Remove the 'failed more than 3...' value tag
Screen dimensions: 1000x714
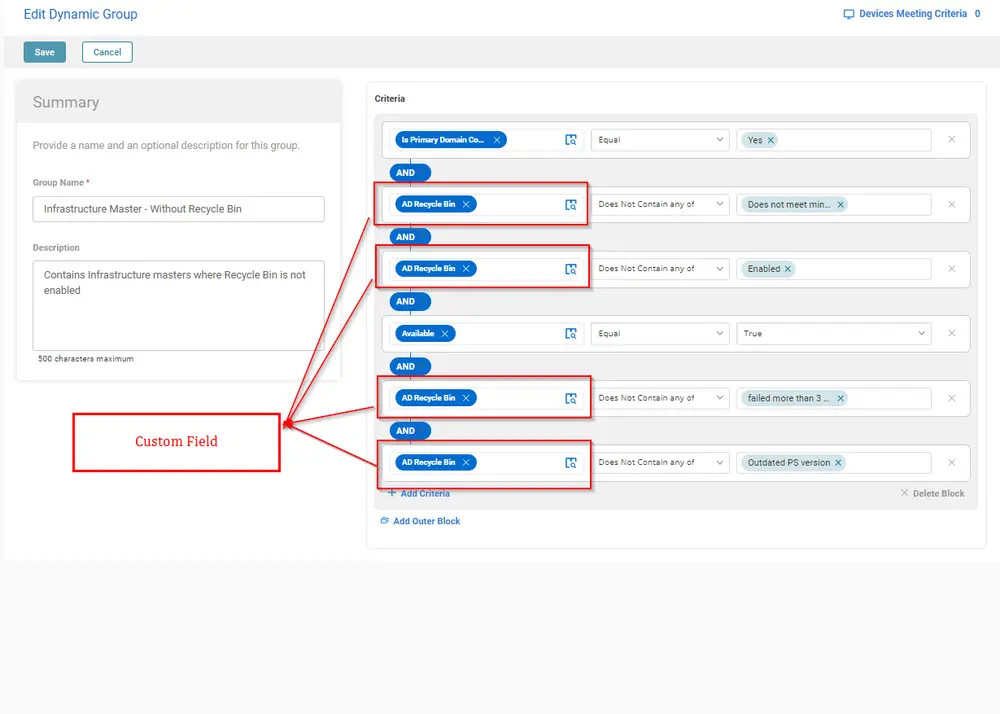[841, 398]
